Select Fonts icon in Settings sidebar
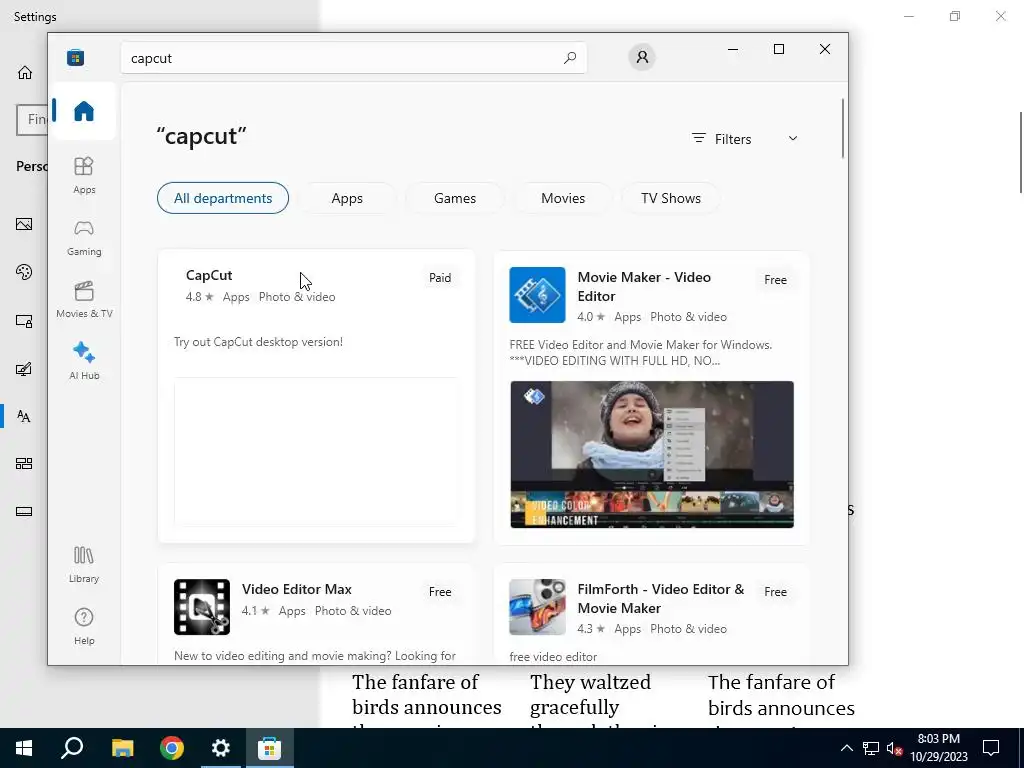 [24, 416]
